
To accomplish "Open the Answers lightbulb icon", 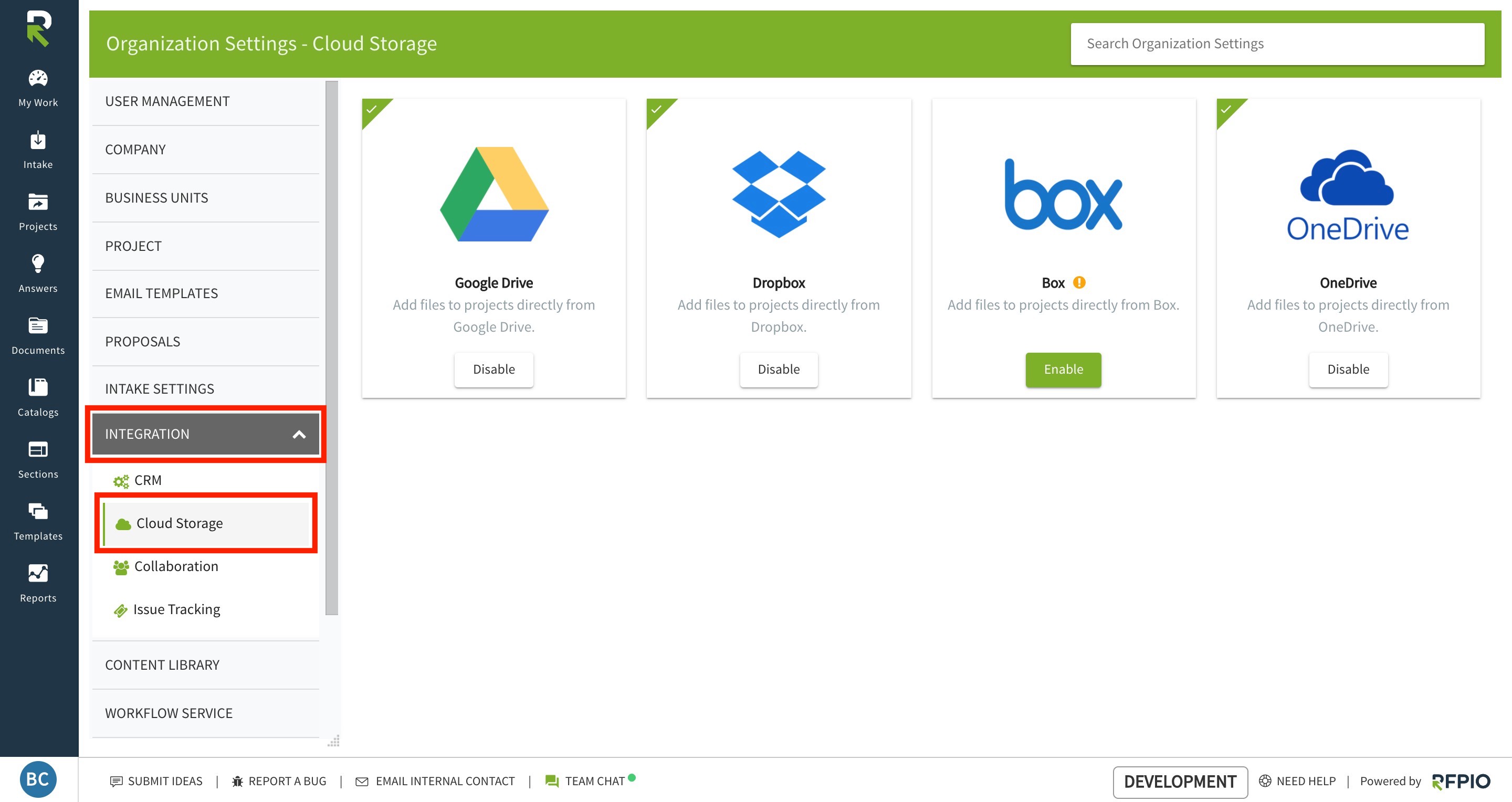I will pos(38,264).
